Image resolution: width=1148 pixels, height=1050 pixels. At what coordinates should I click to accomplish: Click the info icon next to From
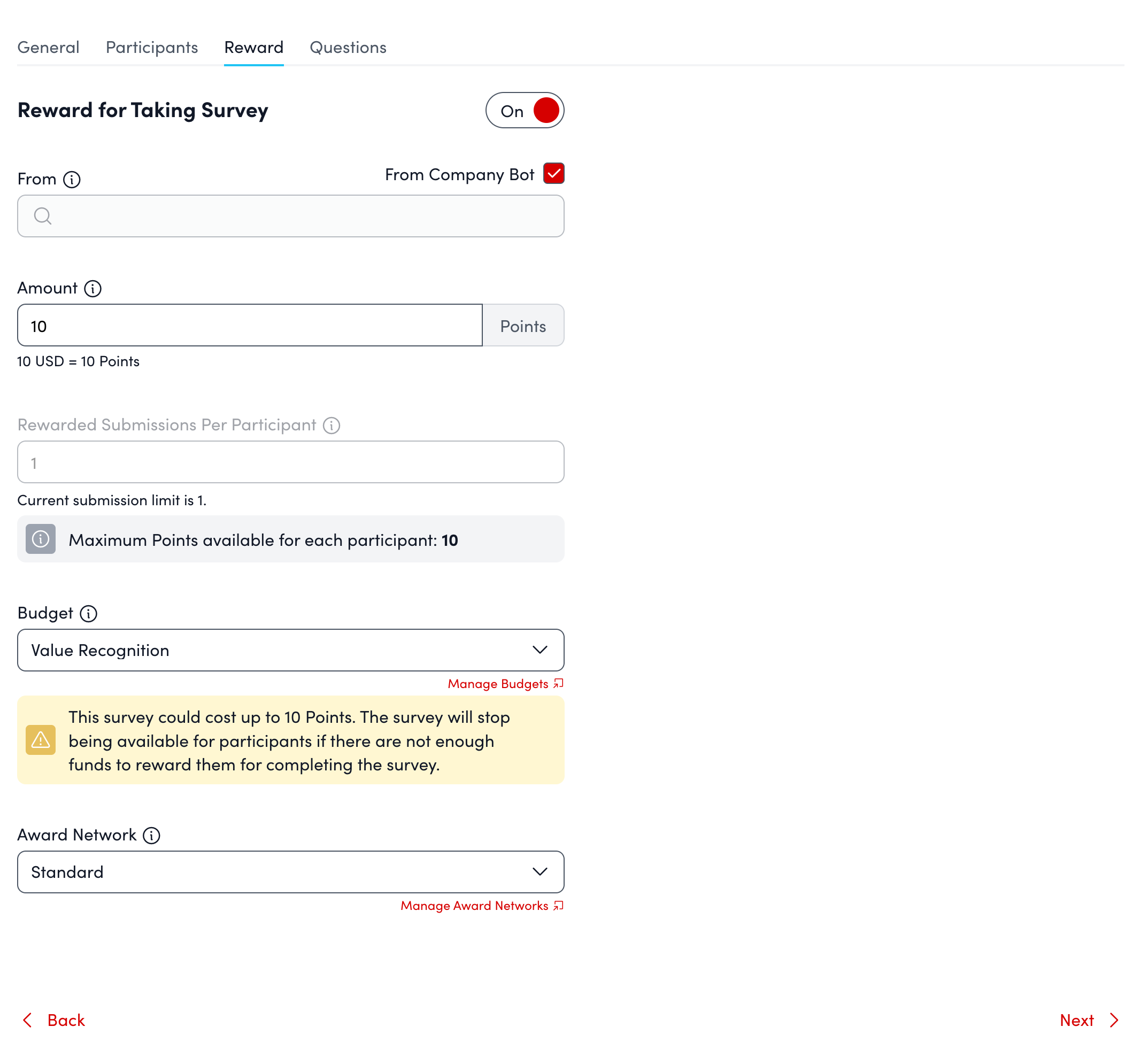tap(72, 179)
